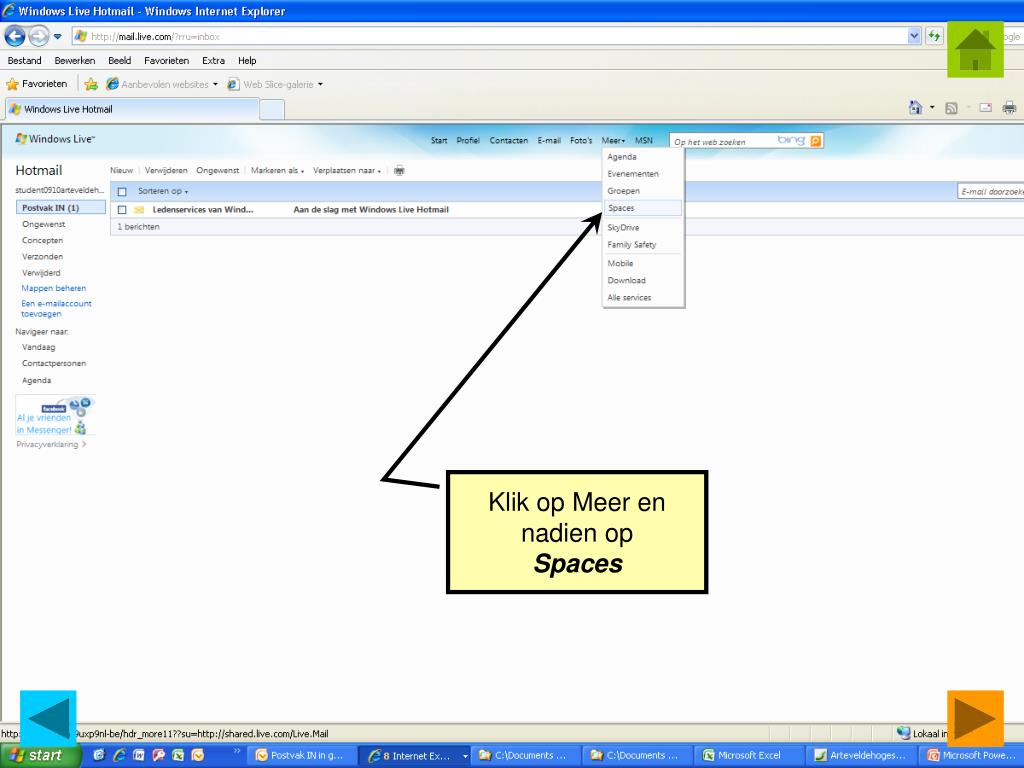The image size is (1024, 768).
Task: Open the Bestand menu
Action: pos(25,61)
